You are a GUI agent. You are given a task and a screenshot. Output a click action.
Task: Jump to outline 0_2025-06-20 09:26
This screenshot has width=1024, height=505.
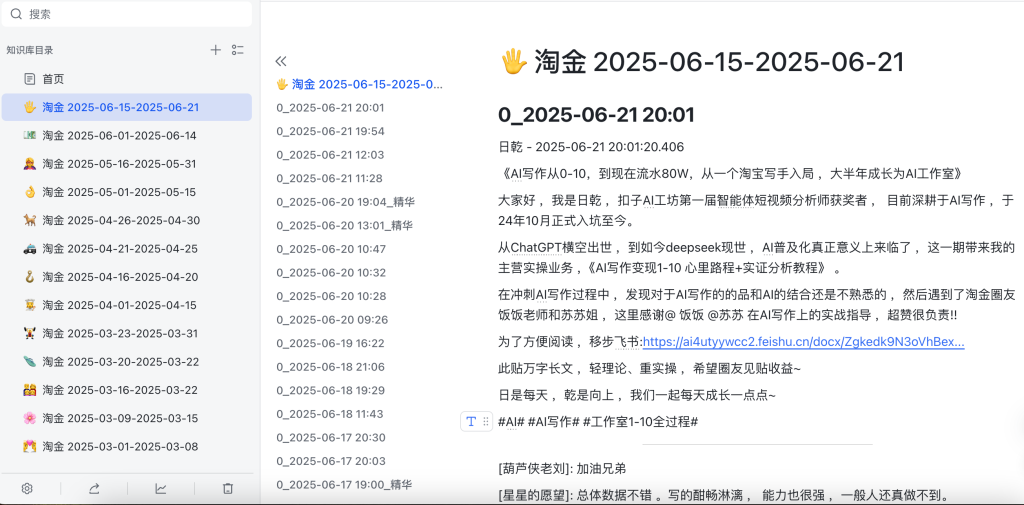(332, 319)
